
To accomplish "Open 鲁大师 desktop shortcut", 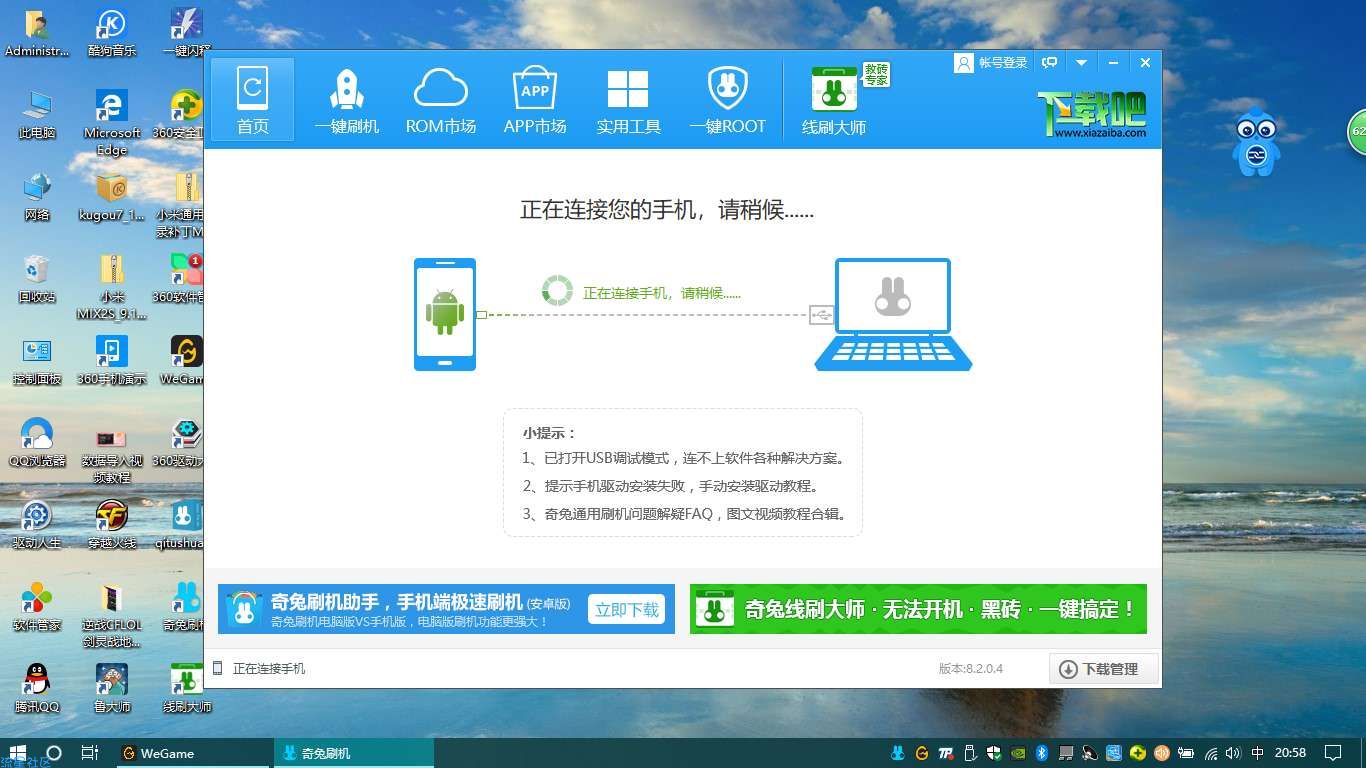I will coord(112,688).
